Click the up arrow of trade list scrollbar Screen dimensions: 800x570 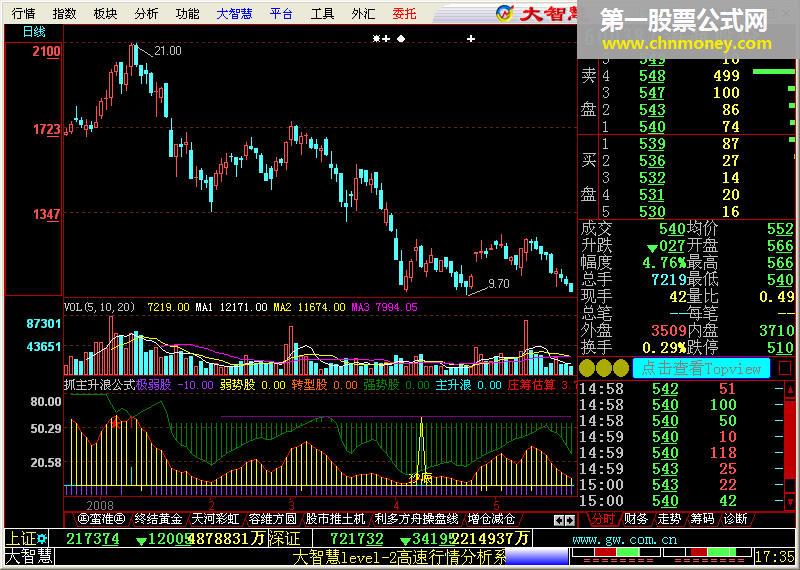(x=790, y=389)
